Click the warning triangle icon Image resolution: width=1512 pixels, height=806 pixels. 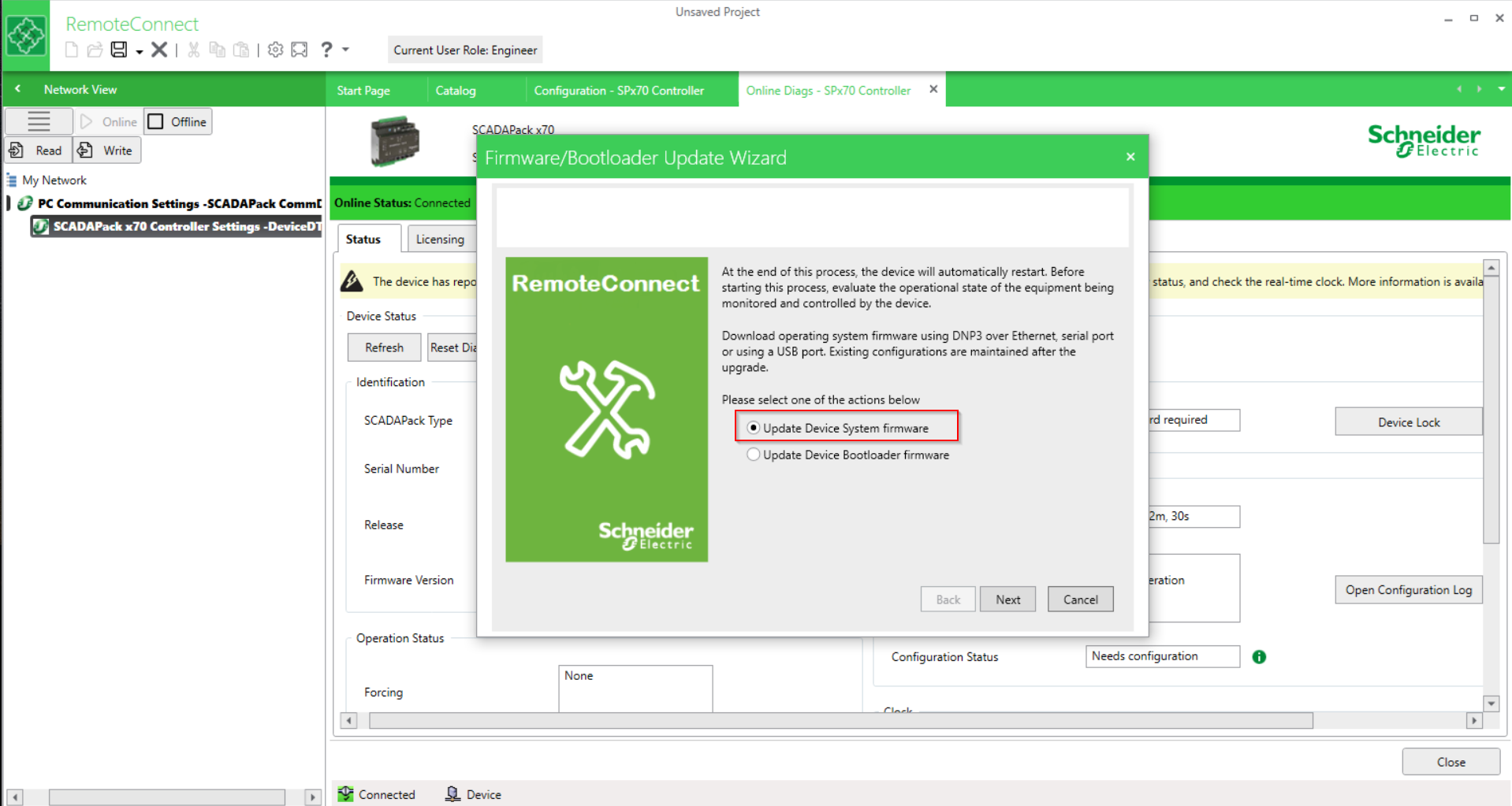[x=352, y=280]
